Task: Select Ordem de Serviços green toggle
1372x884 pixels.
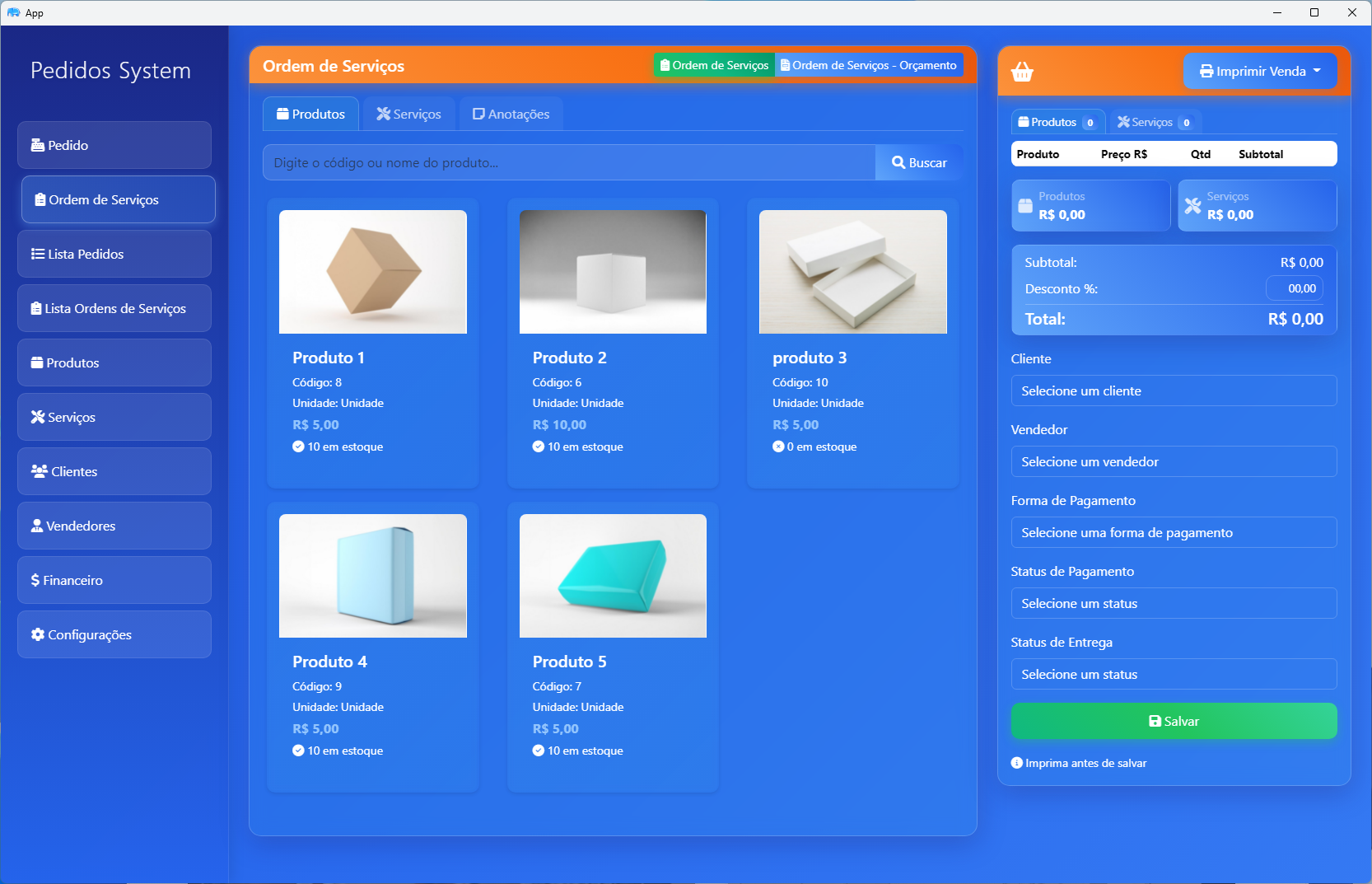Action: [714, 65]
